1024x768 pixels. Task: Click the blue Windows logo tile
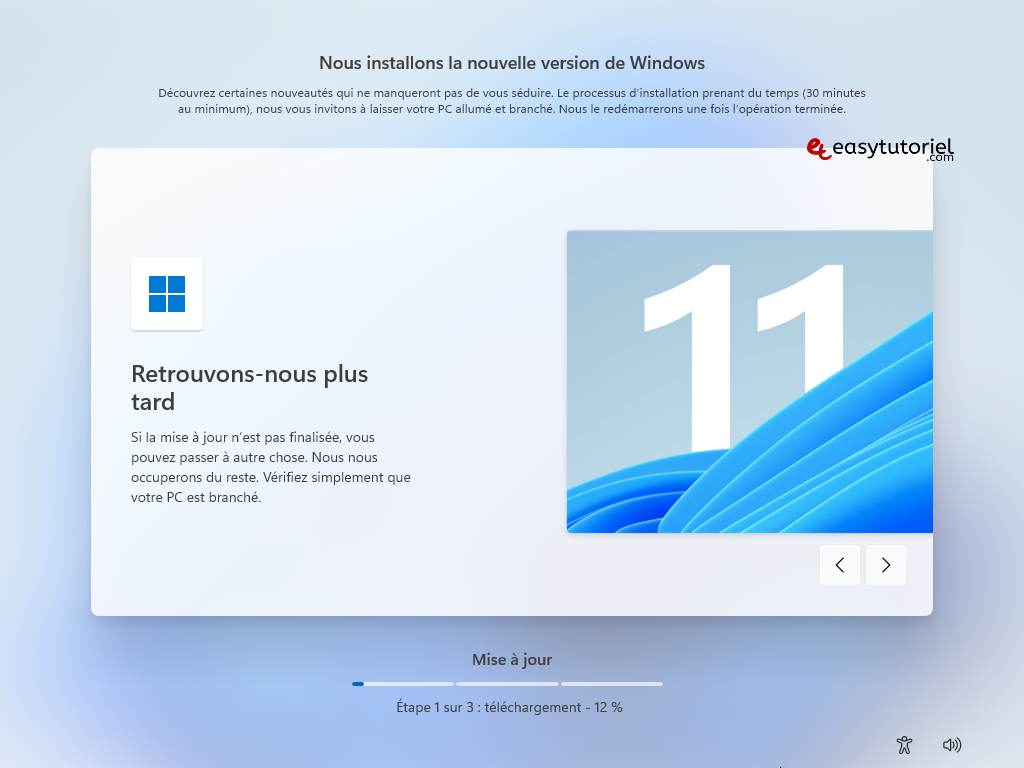167,294
